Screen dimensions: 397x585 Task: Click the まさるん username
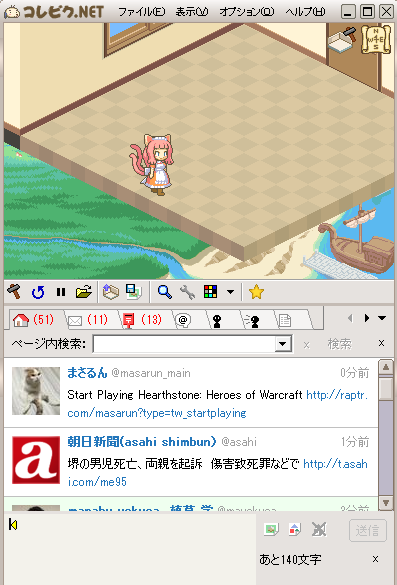click(x=87, y=373)
